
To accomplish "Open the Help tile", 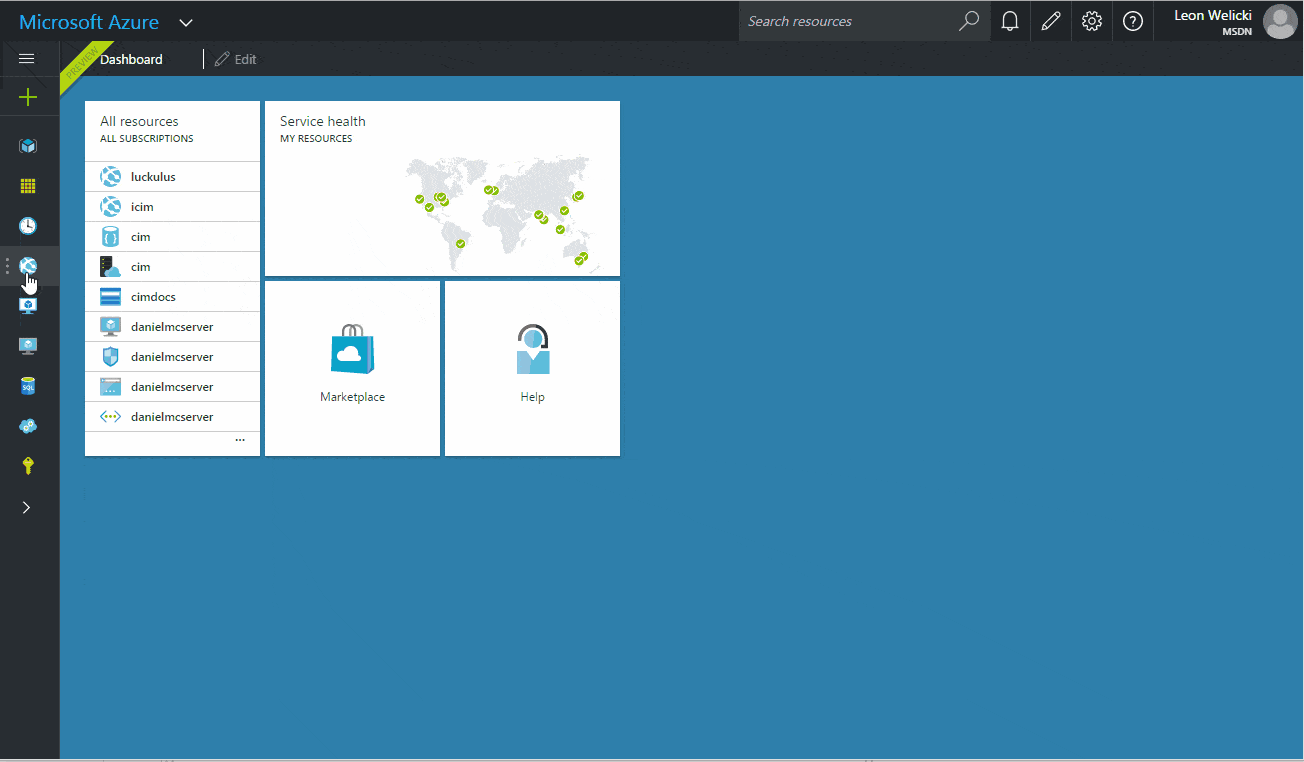I will pos(532,368).
